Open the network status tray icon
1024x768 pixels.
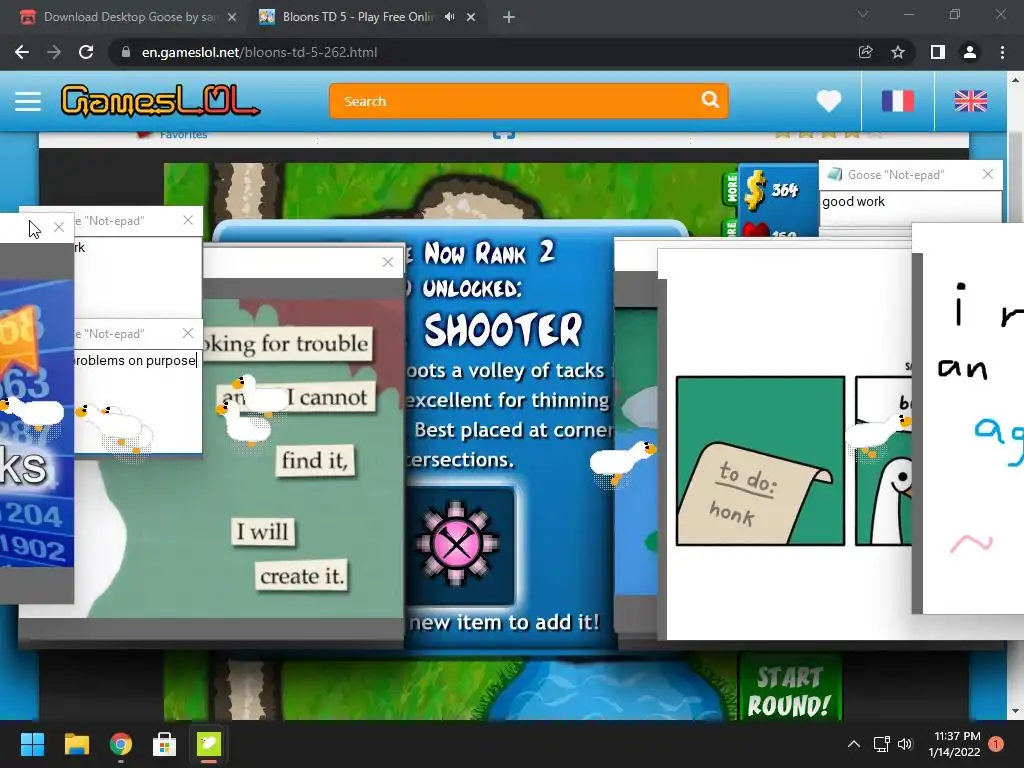882,744
